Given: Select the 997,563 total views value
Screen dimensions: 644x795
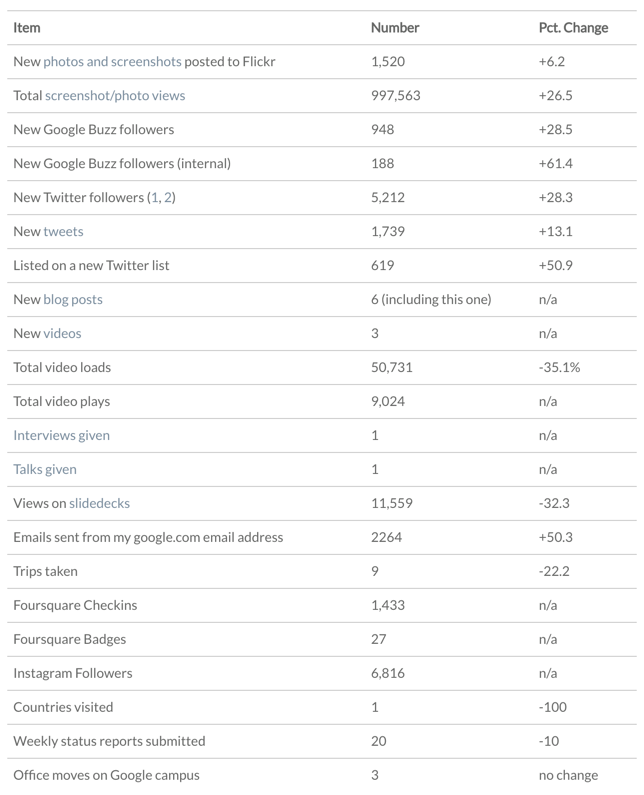Looking at the screenshot, I should 395,96.
